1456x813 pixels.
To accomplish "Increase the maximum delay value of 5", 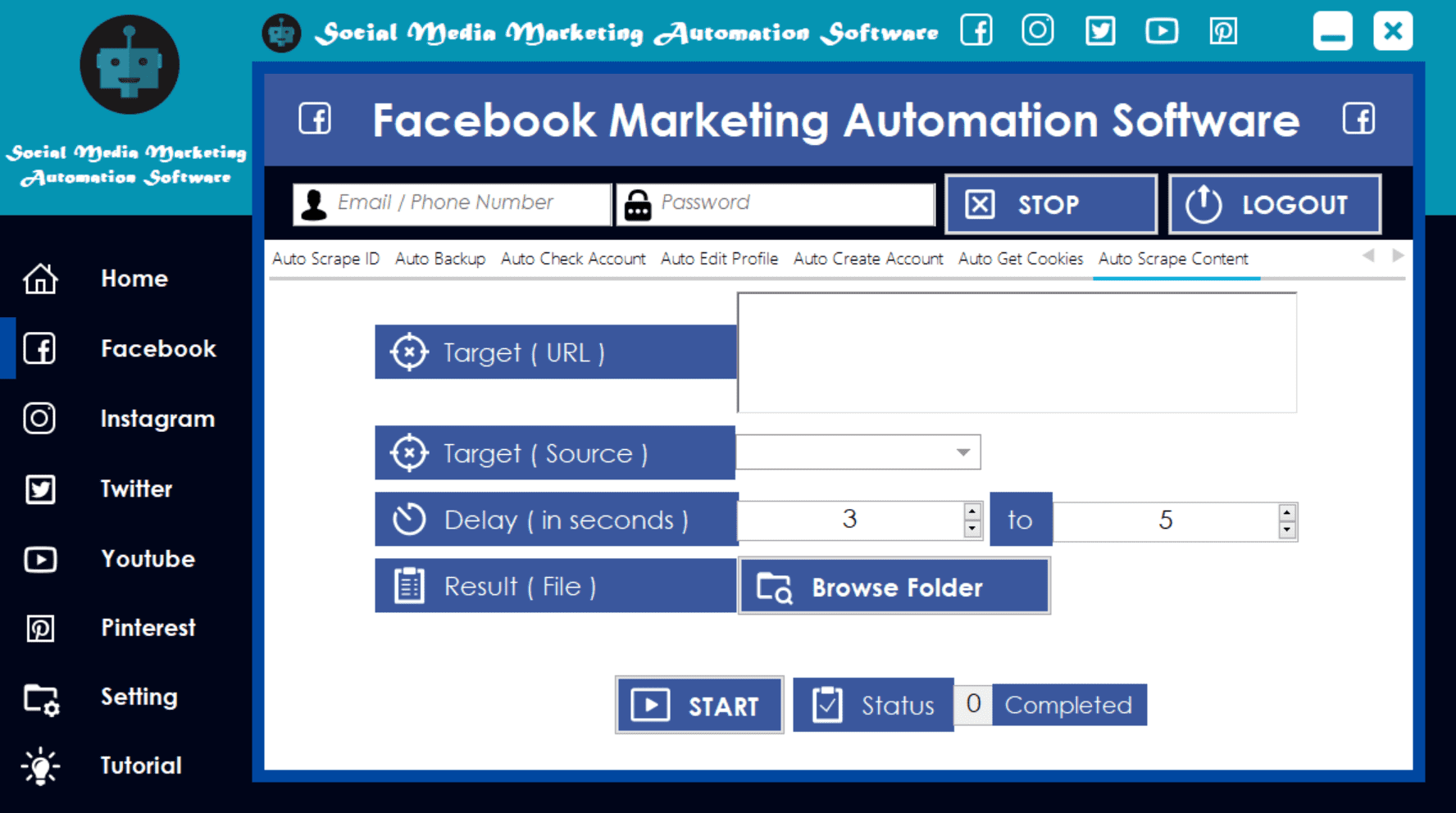I will point(1287,513).
